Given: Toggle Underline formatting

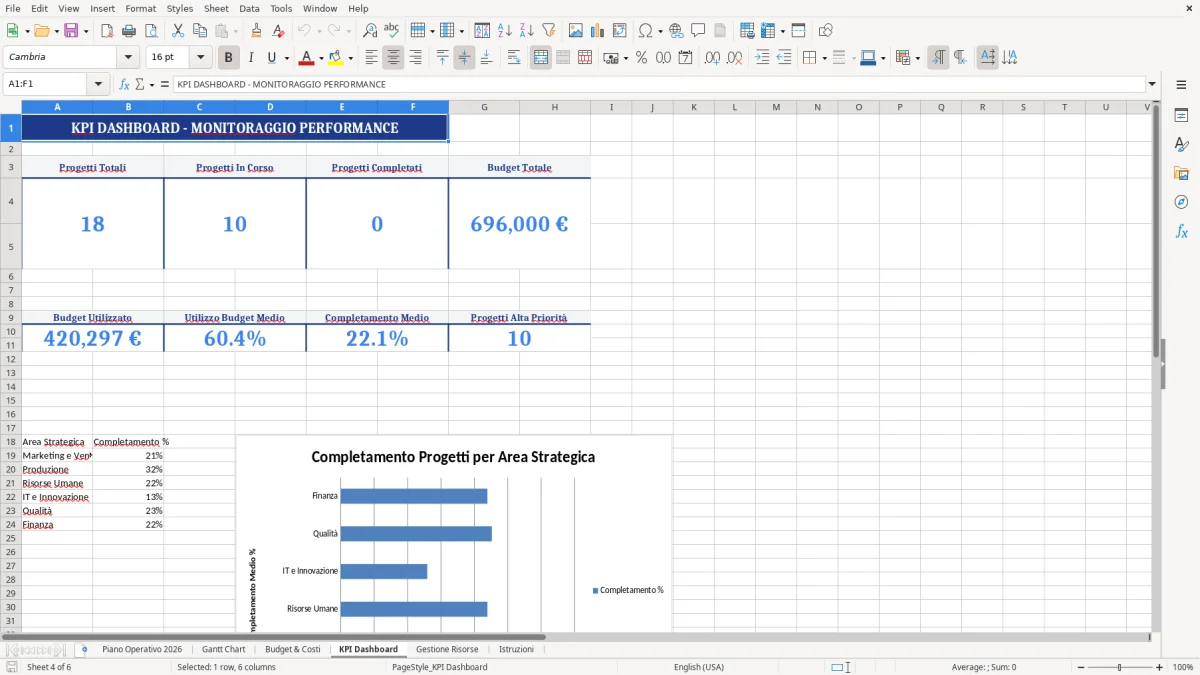Looking at the screenshot, I should pos(271,58).
